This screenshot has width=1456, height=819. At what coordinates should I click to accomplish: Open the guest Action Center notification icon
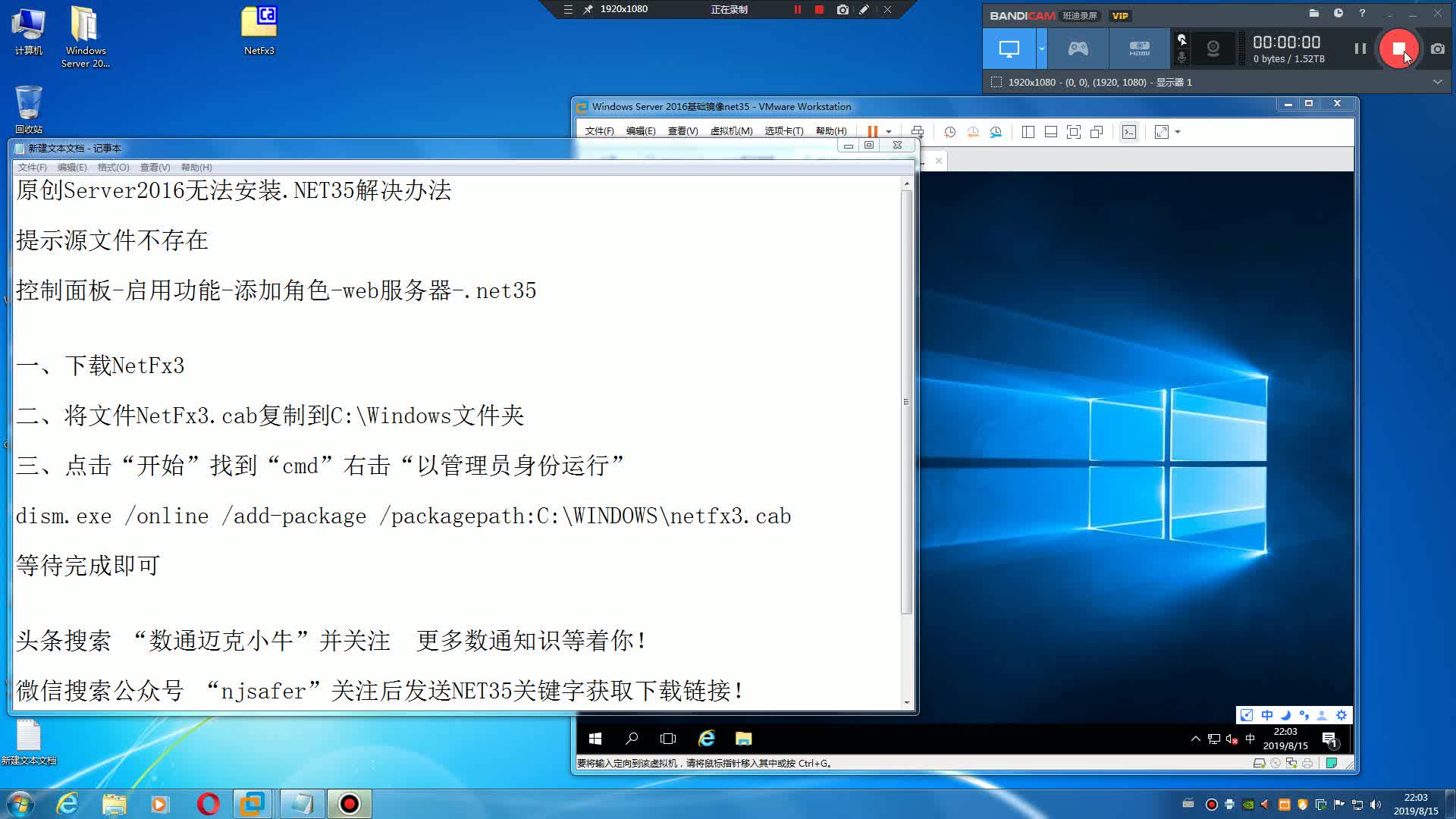(1330, 739)
